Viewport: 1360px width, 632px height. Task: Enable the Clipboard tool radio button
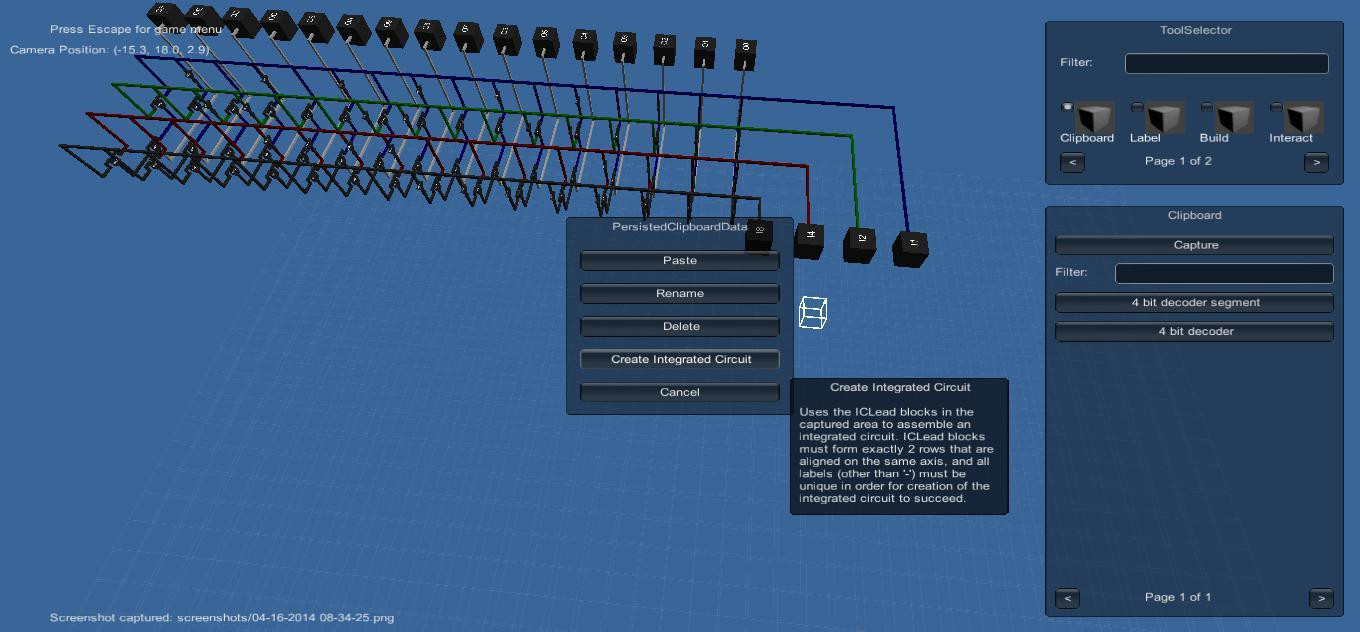[x=1067, y=107]
